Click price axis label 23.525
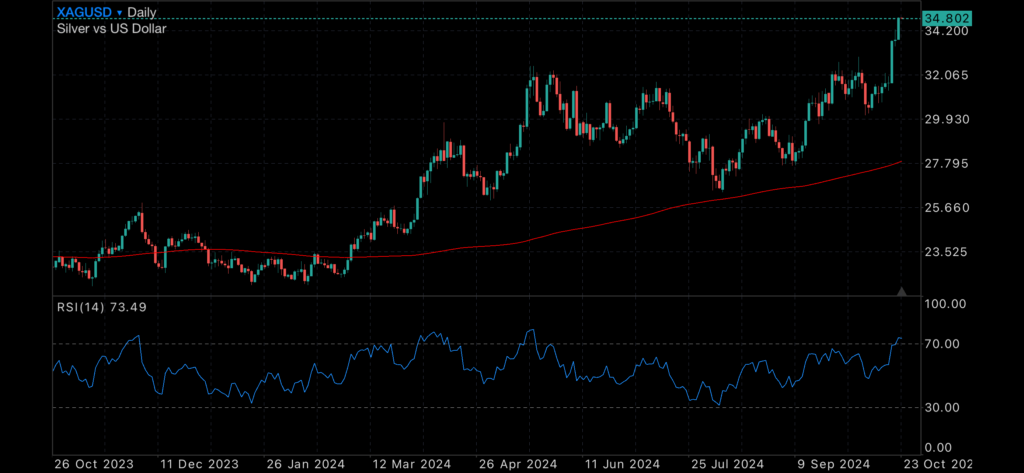 [947, 252]
